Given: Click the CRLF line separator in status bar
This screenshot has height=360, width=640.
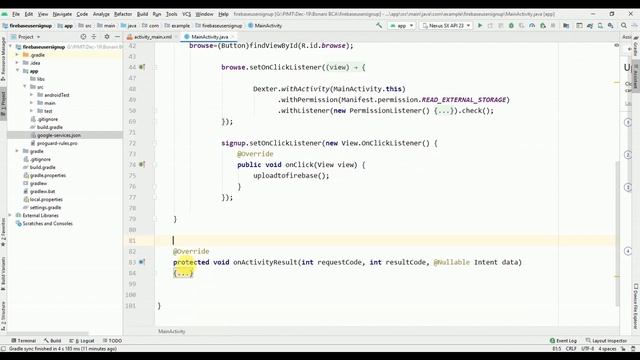Looking at the screenshot, I should coord(571,349).
